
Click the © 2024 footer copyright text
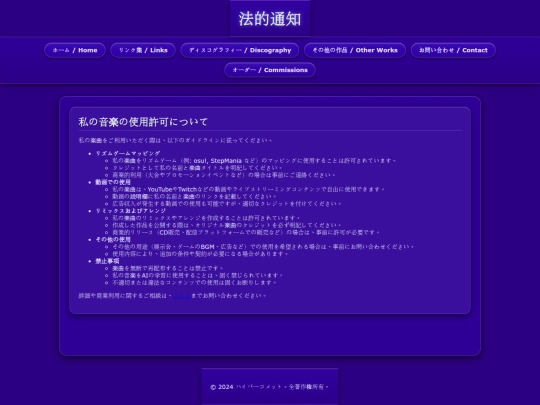269,387
